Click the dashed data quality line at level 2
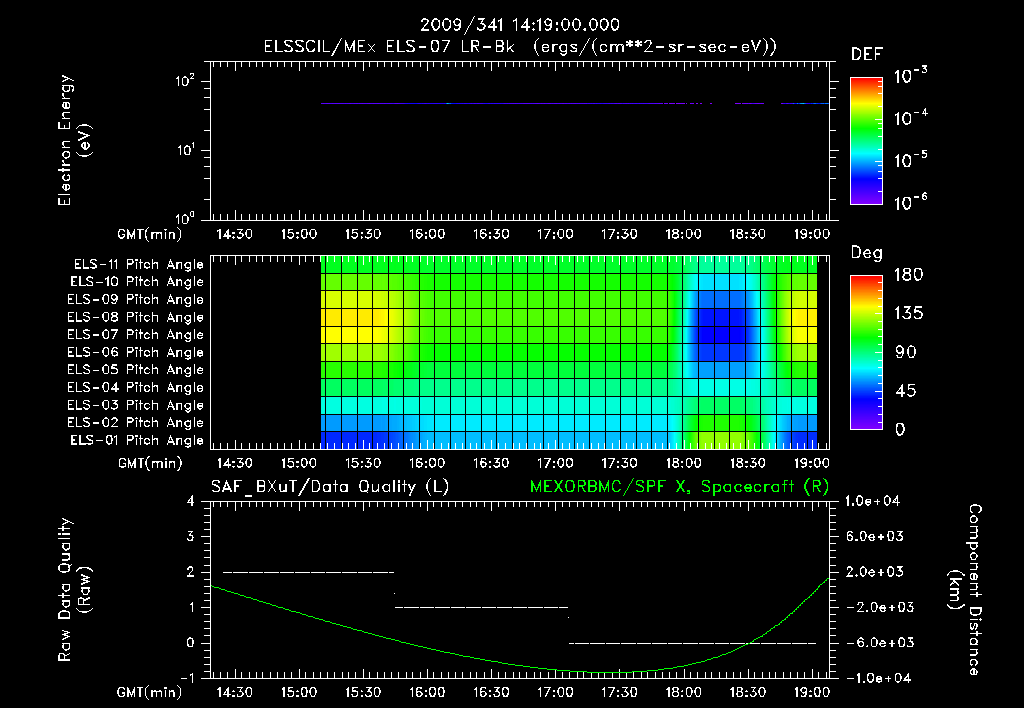 (309, 572)
